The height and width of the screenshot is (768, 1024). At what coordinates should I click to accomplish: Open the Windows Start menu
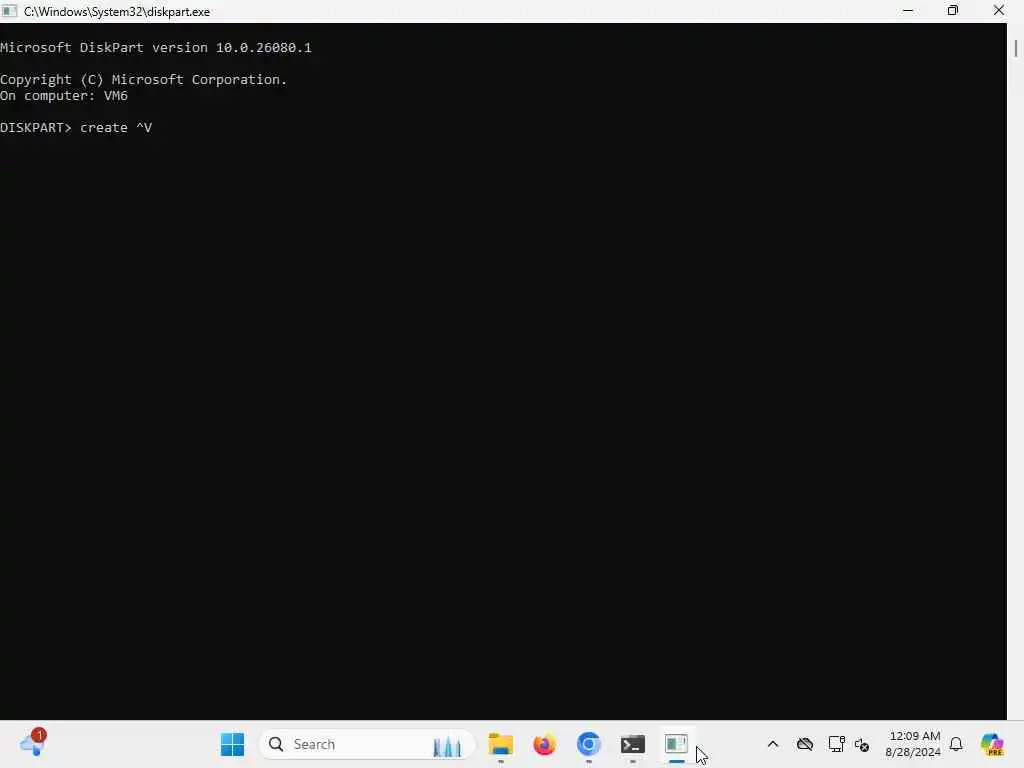click(232, 744)
